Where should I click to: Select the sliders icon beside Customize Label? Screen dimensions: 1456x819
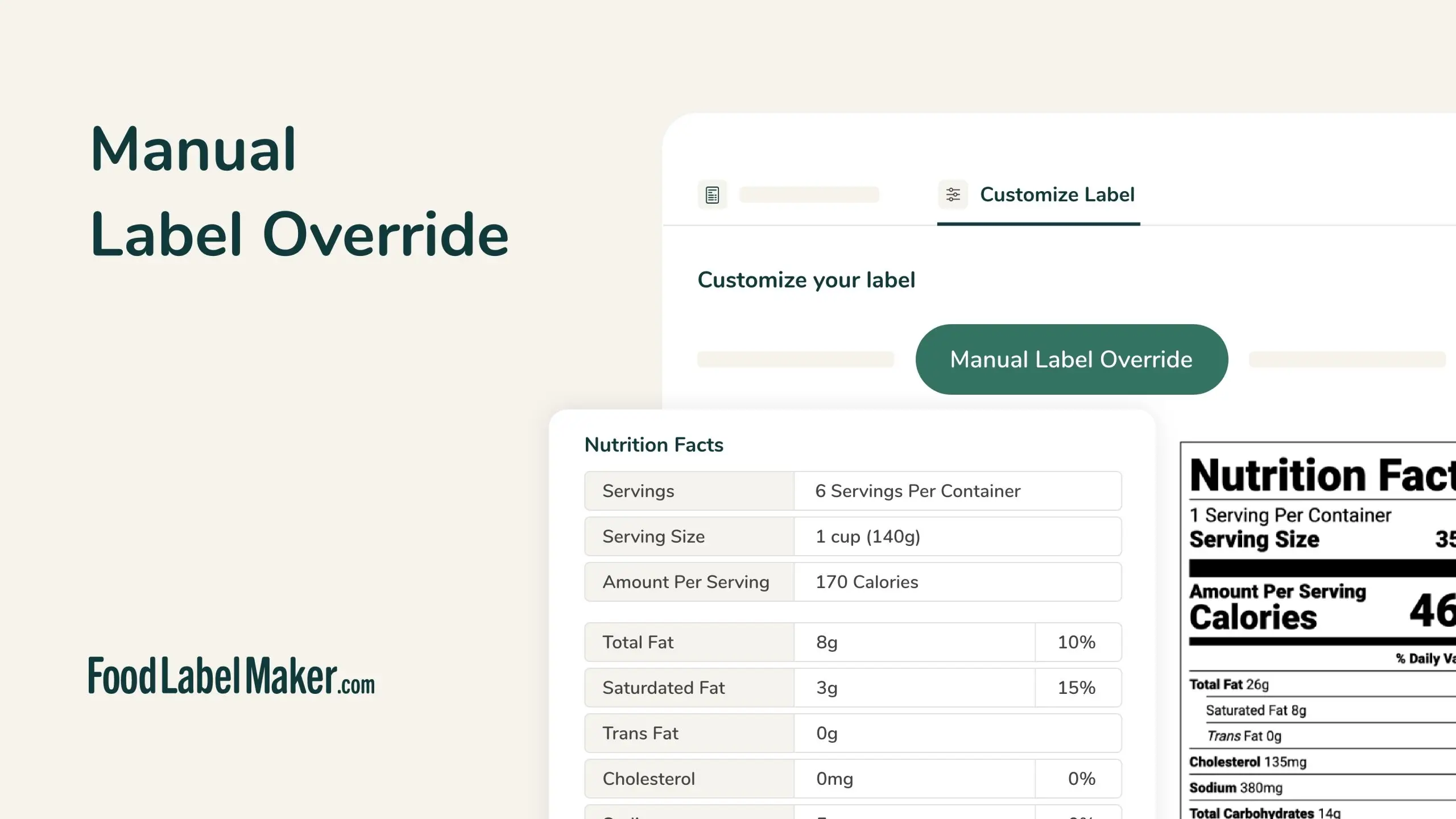click(x=952, y=194)
